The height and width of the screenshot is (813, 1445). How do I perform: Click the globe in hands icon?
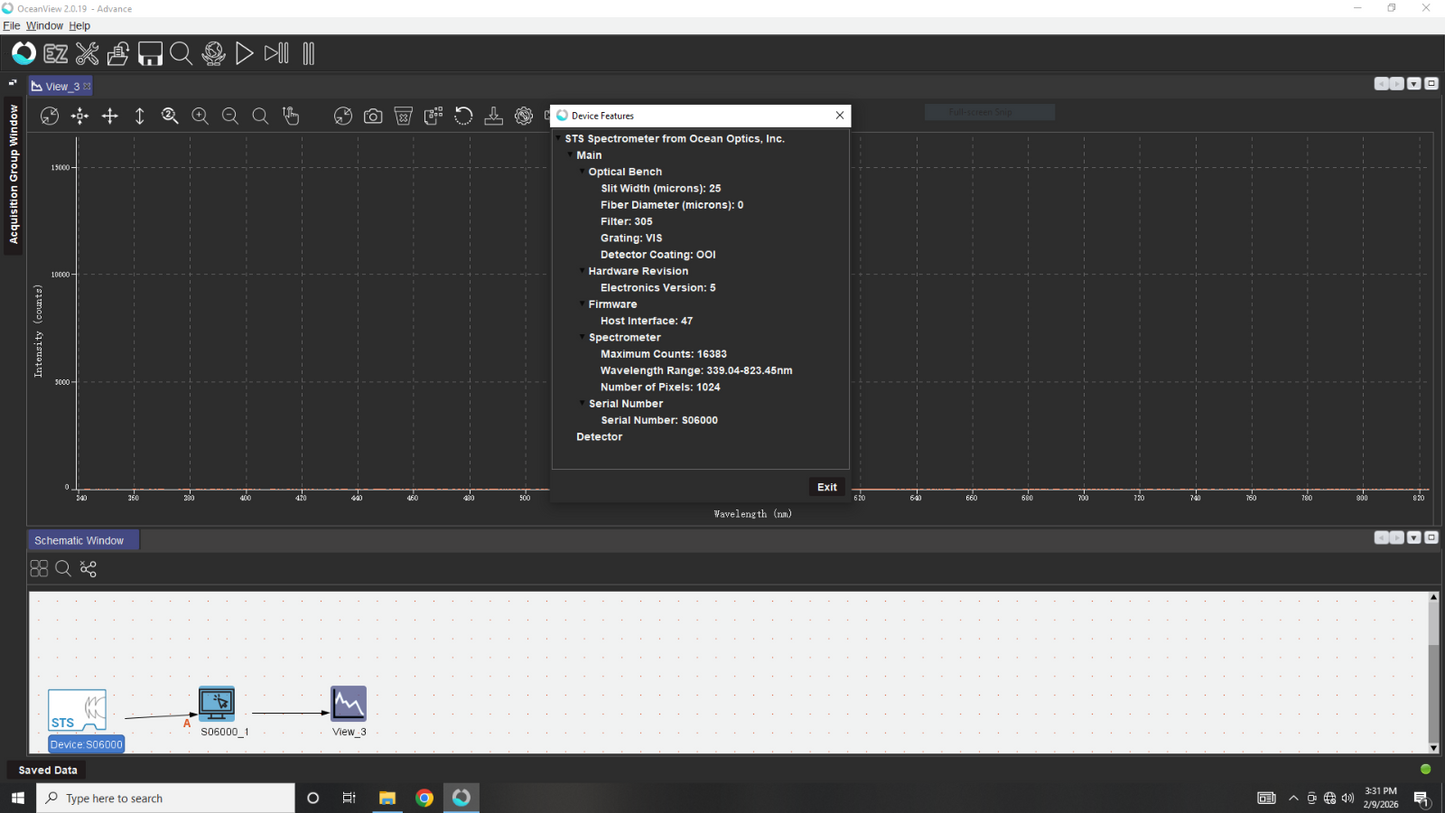tap(213, 54)
